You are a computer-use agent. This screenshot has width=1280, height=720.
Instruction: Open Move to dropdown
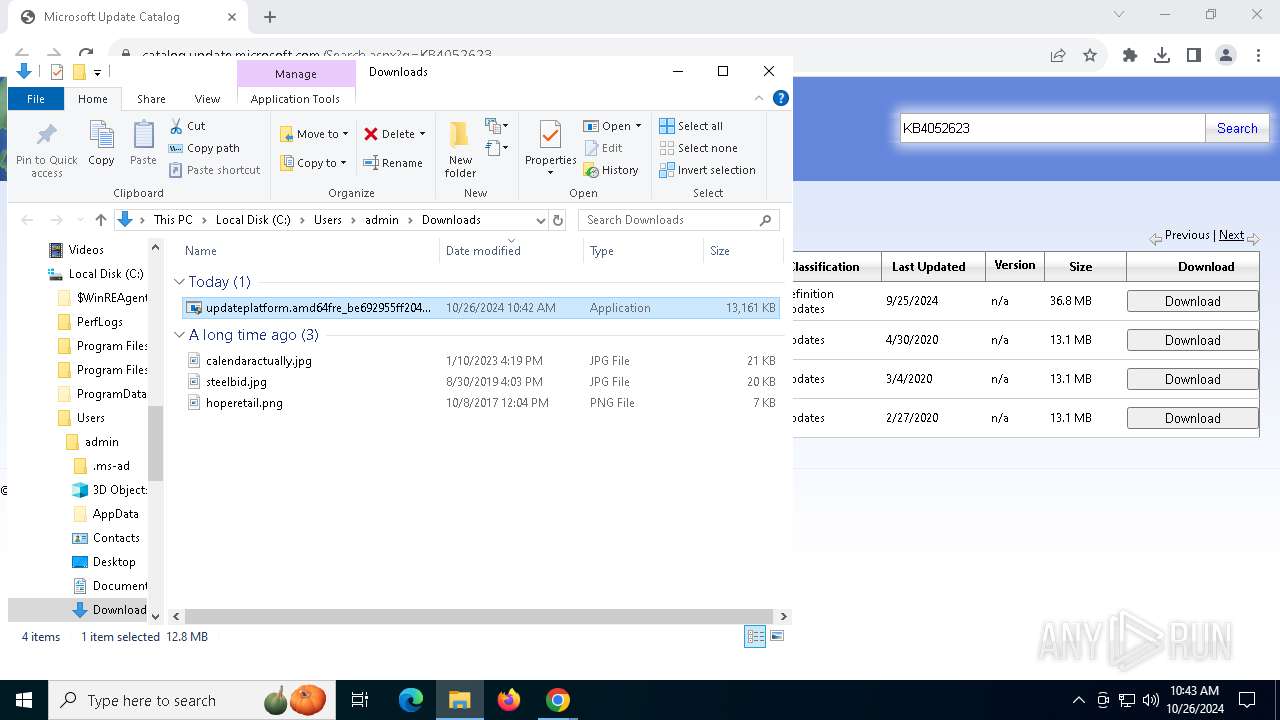(314, 134)
